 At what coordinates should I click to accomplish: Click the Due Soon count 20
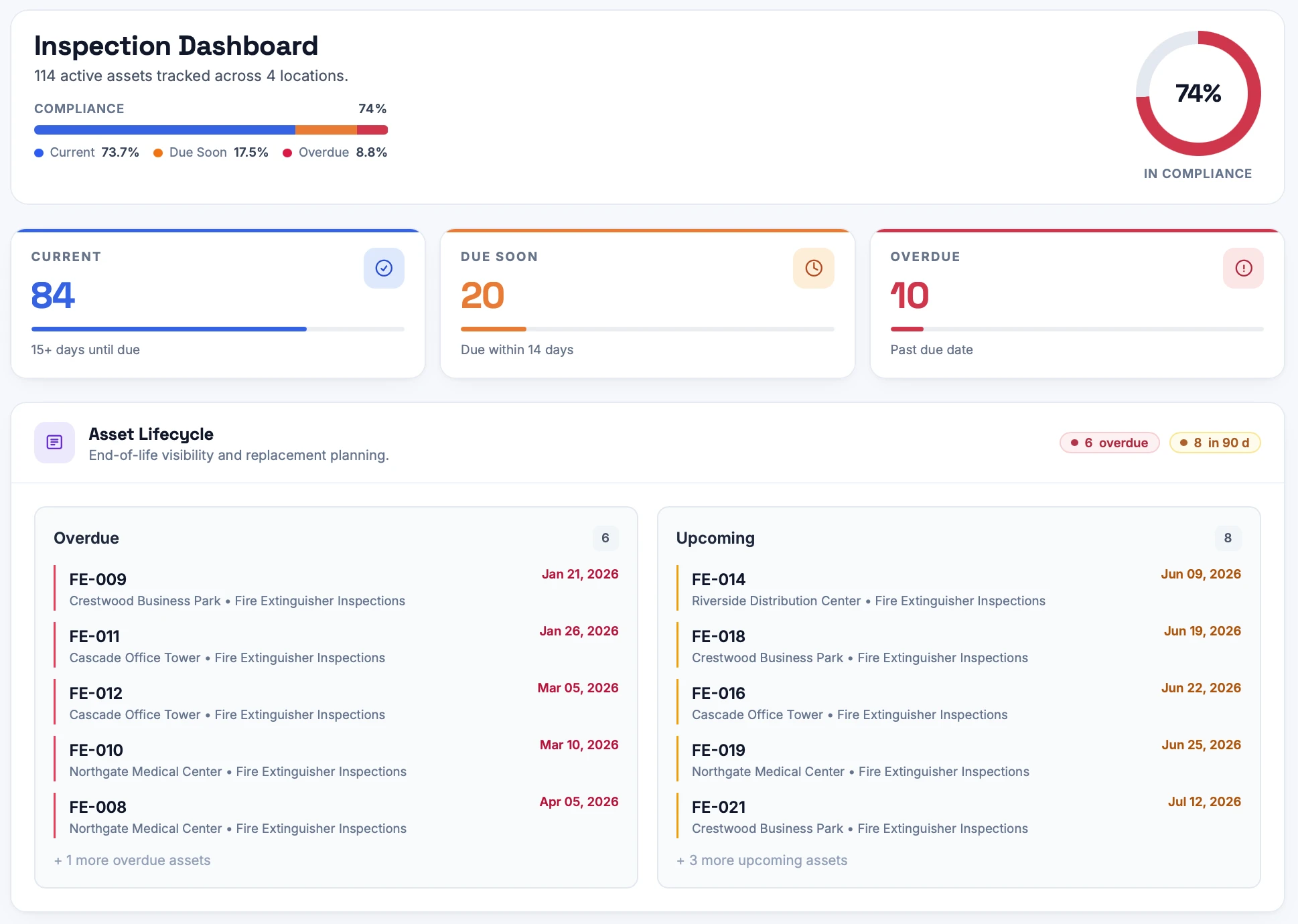pyautogui.click(x=482, y=295)
